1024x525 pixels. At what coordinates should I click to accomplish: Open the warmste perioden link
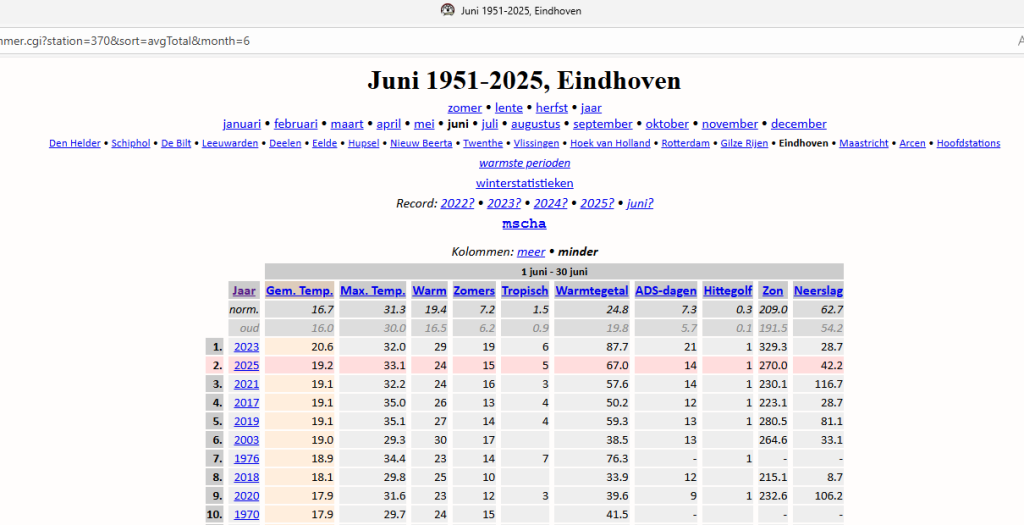[x=524, y=163]
